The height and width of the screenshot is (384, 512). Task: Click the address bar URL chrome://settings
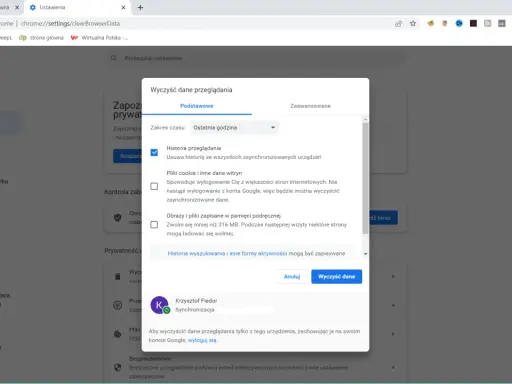71,23
